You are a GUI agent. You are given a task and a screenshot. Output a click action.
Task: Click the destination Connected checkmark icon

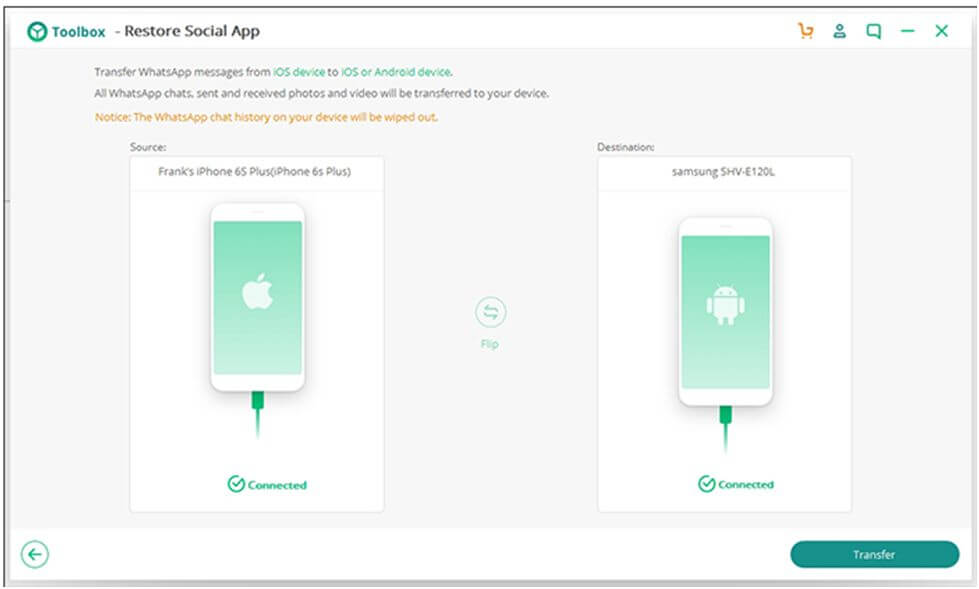(x=707, y=484)
